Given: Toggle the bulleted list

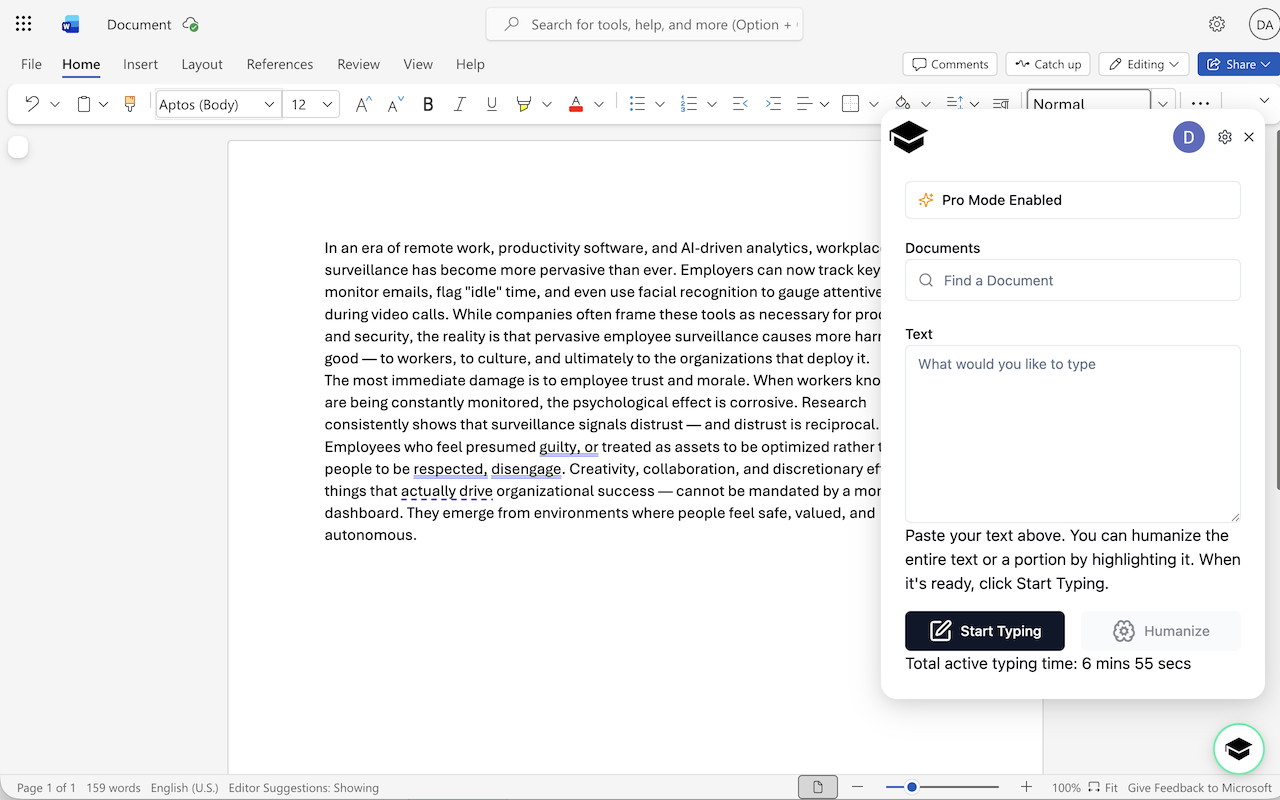Looking at the screenshot, I should 637,104.
